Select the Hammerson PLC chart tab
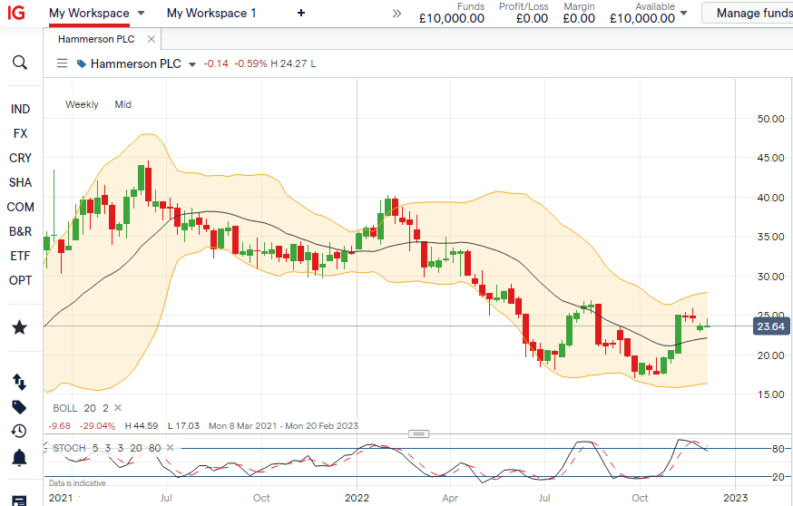 (x=96, y=39)
